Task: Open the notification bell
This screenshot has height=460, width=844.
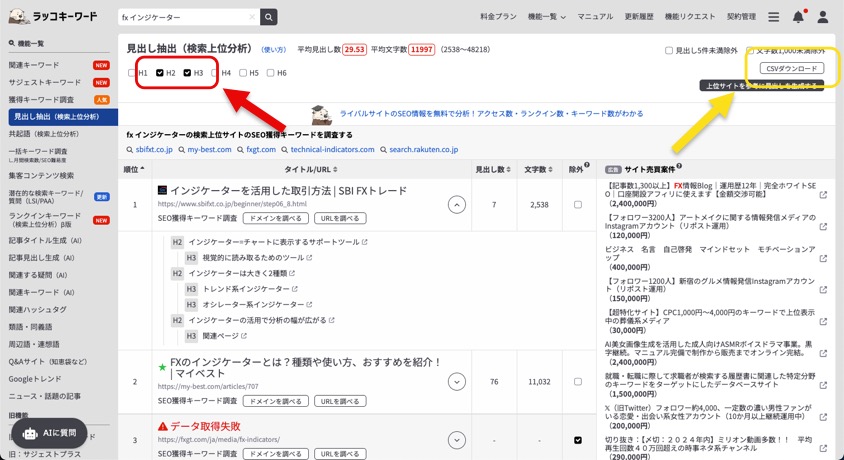Action: 798,17
